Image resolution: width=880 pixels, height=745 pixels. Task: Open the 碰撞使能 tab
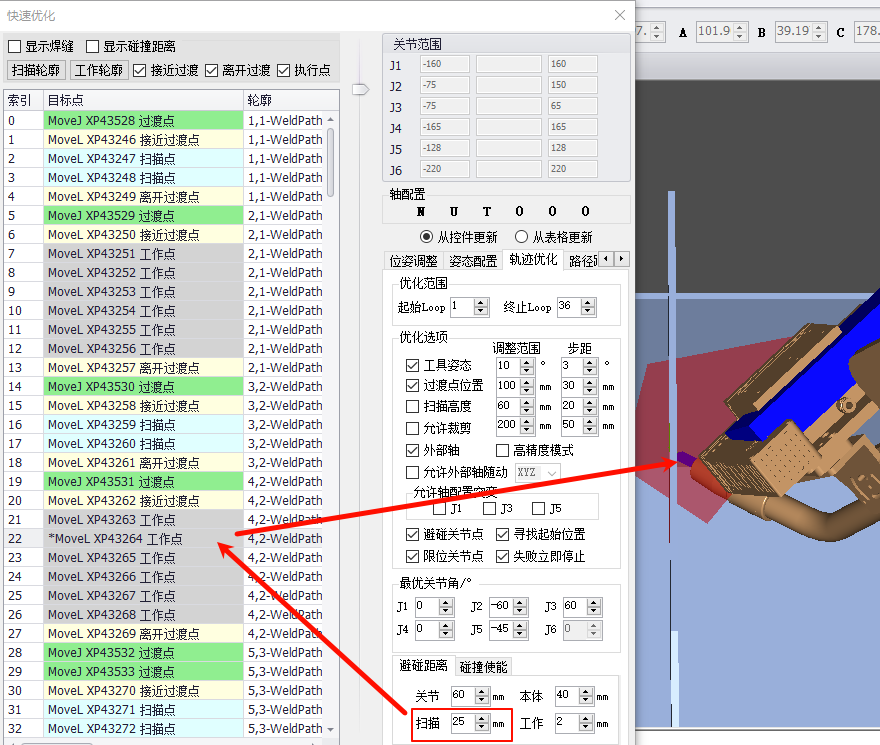[484, 667]
